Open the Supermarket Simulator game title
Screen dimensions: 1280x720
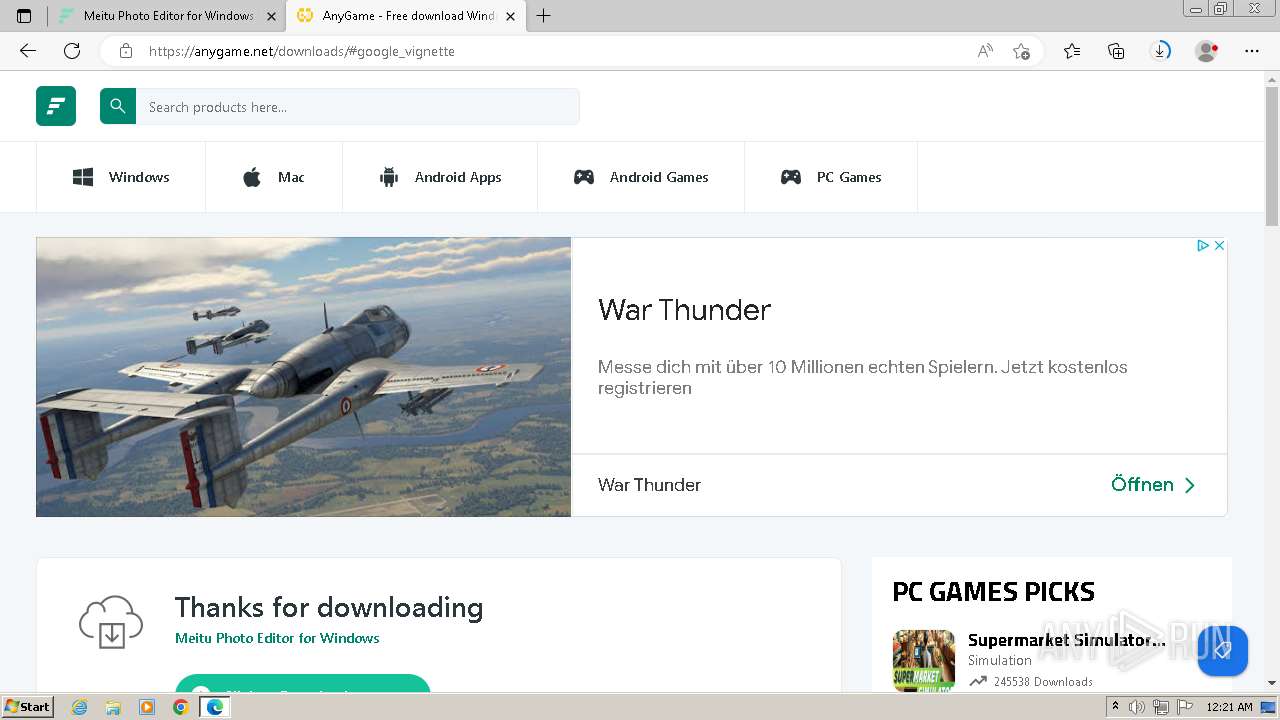click(x=1066, y=640)
